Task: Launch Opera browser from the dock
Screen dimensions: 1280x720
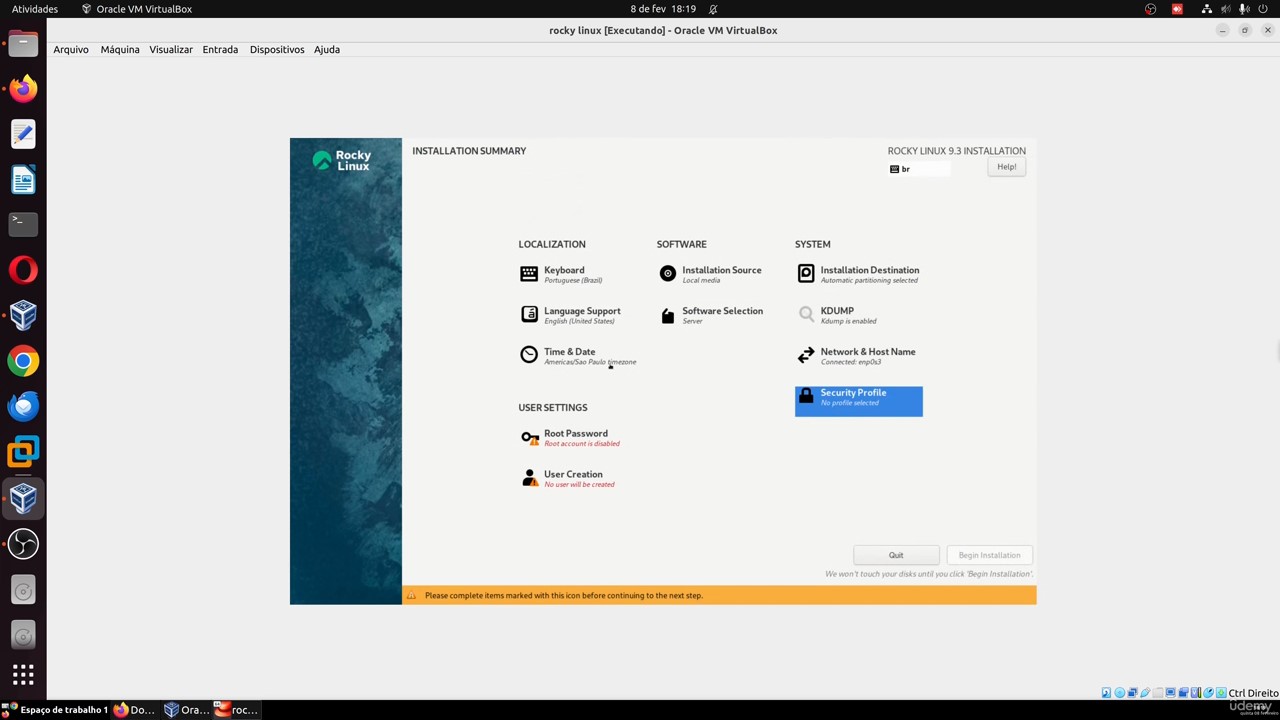Action: [23, 270]
